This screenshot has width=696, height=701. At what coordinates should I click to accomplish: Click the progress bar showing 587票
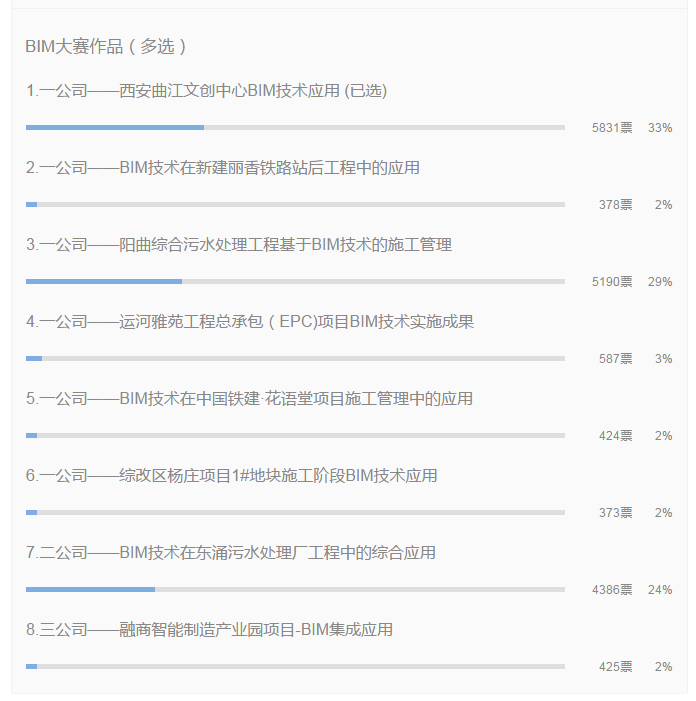pos(295,359)
